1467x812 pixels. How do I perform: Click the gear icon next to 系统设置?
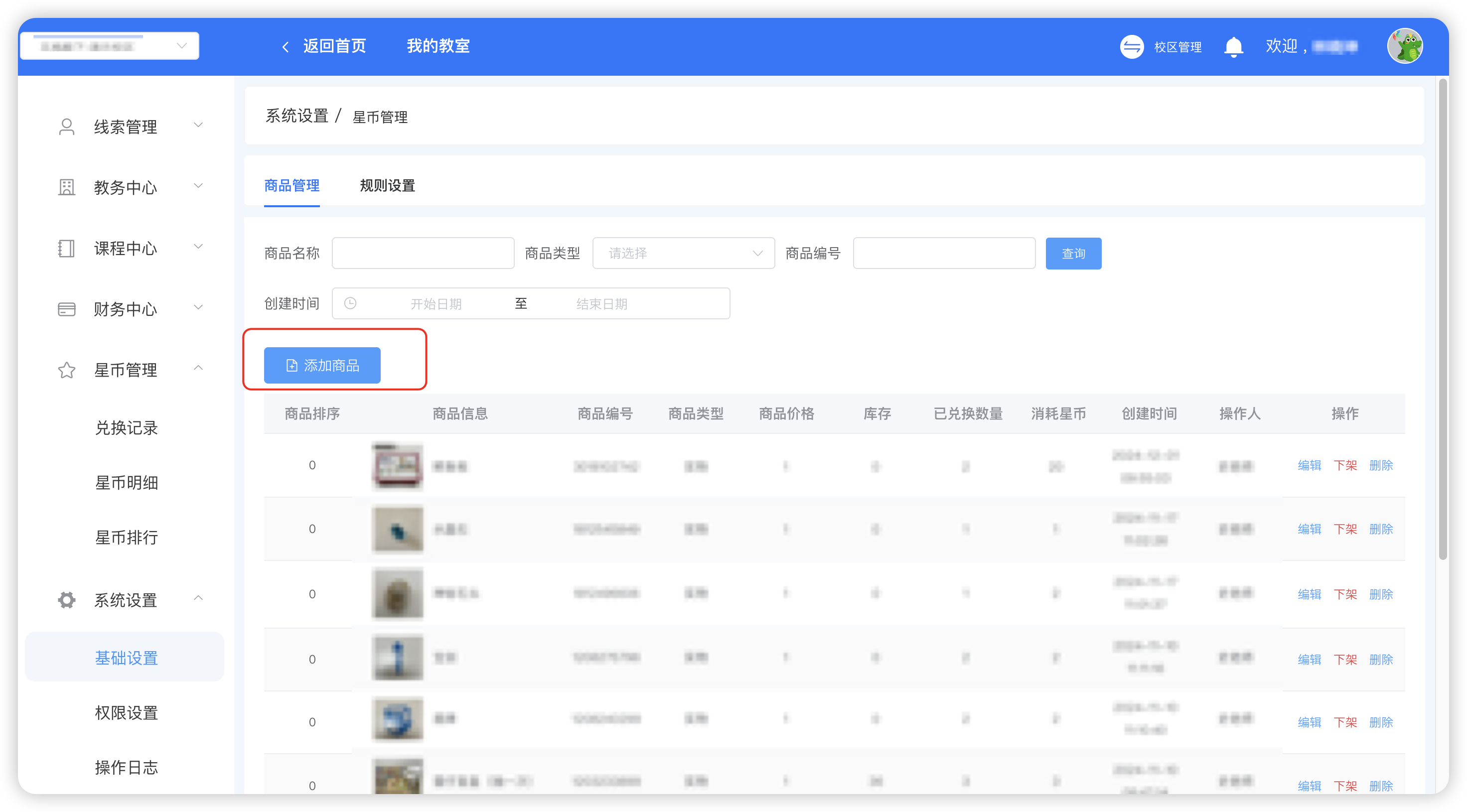(x=67, y=600)
